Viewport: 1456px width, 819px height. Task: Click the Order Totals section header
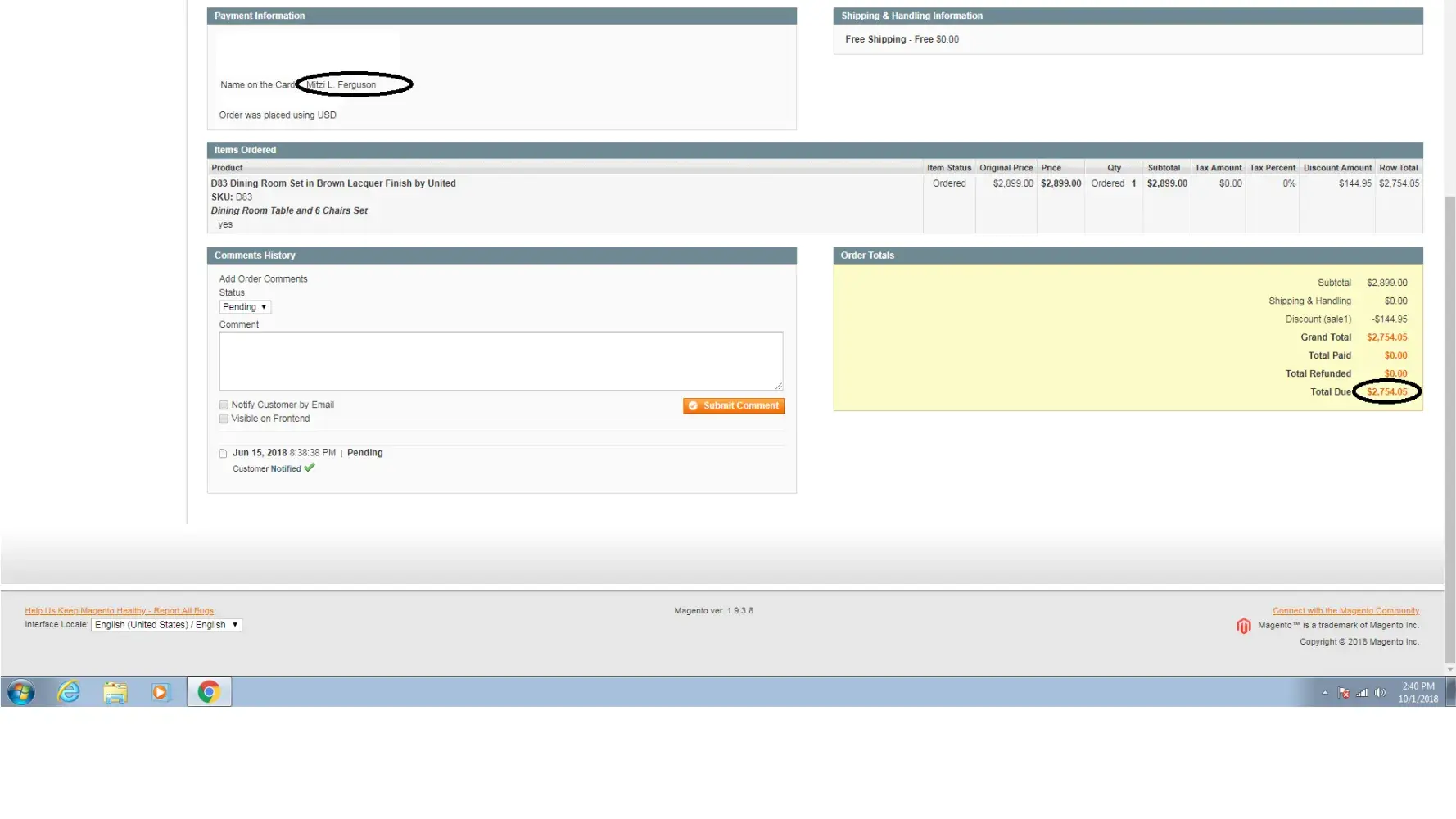click(x=1128, y=256)
